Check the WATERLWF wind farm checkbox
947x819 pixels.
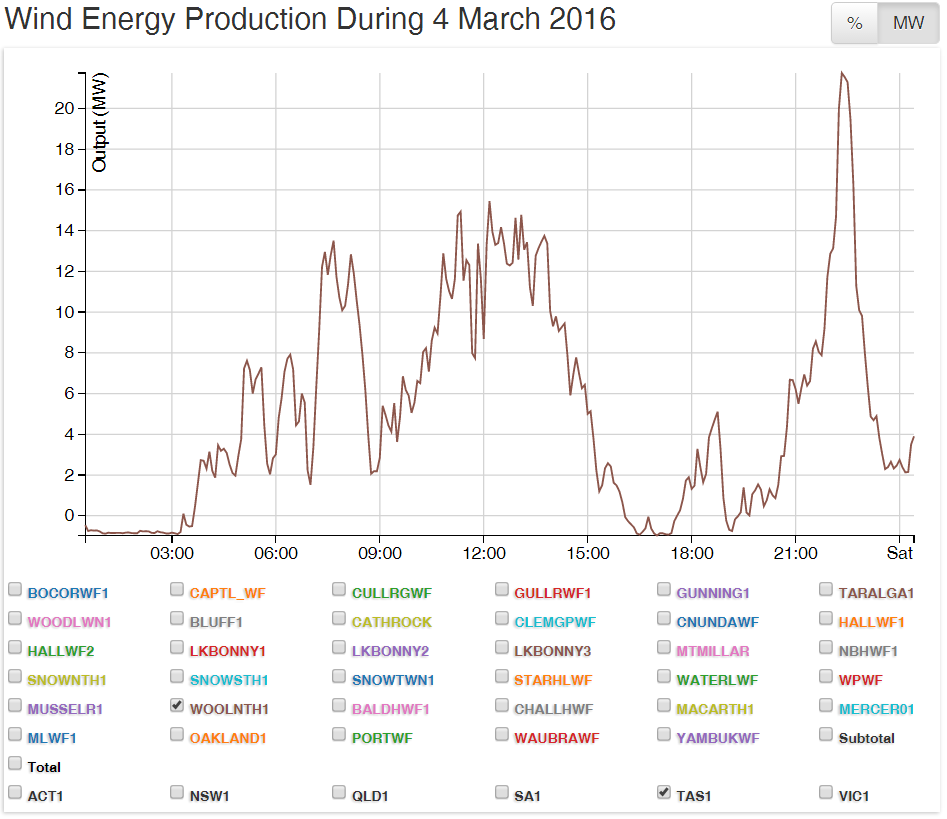(x=664, y=676)
